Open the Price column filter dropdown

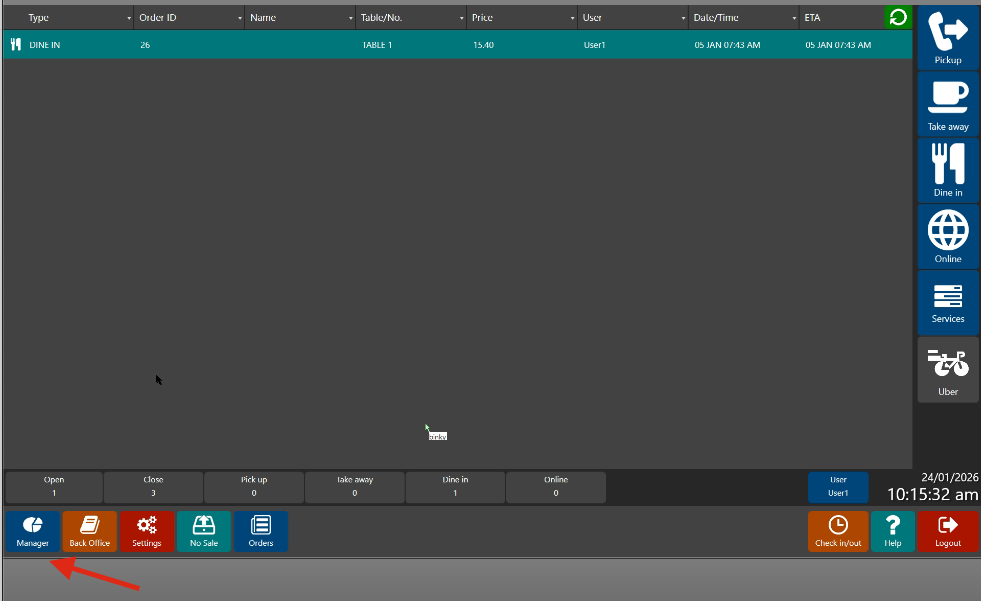[573, 18]
